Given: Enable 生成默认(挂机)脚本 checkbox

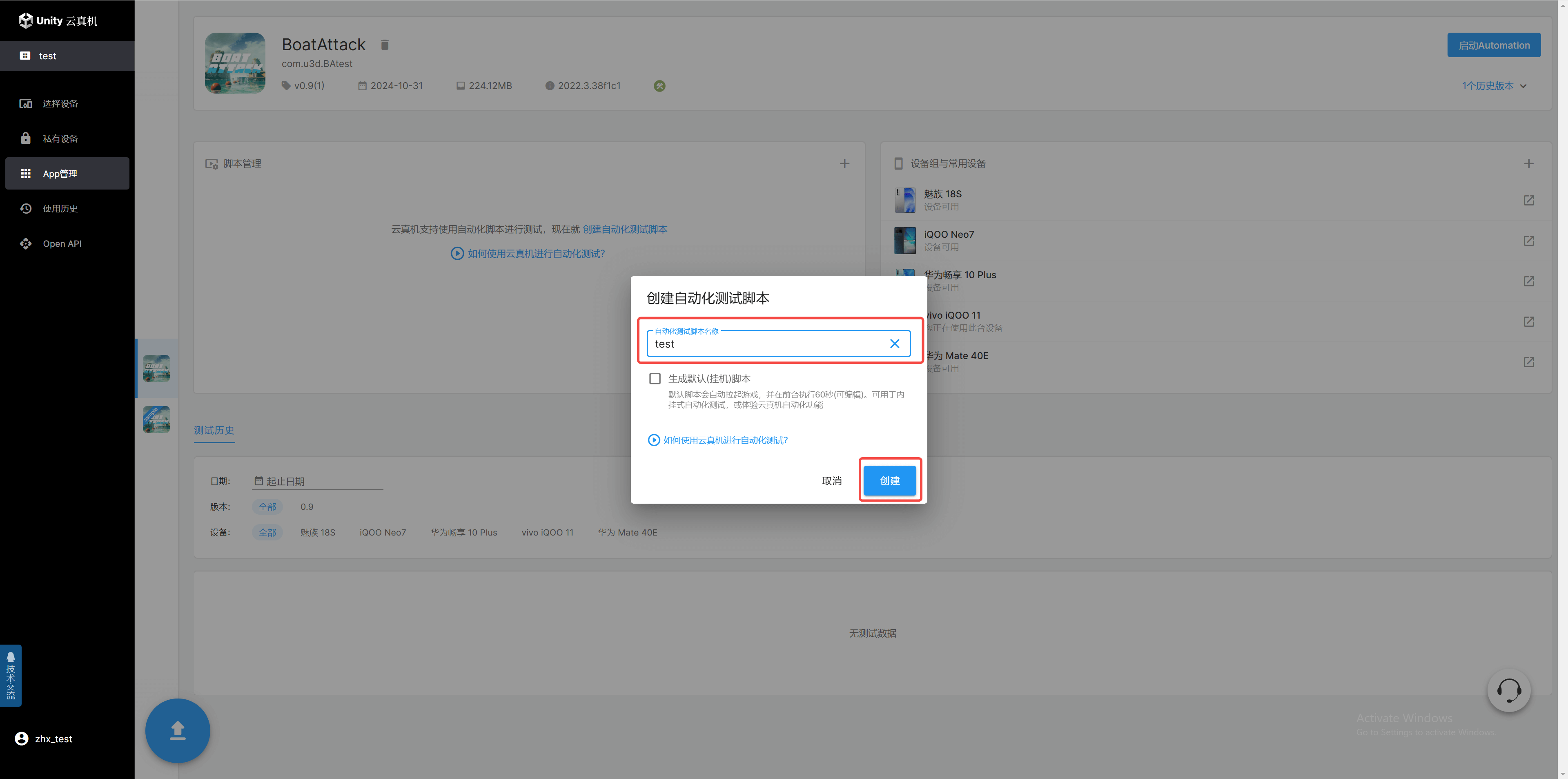Looking at the screenshot, I should point(655,378).
